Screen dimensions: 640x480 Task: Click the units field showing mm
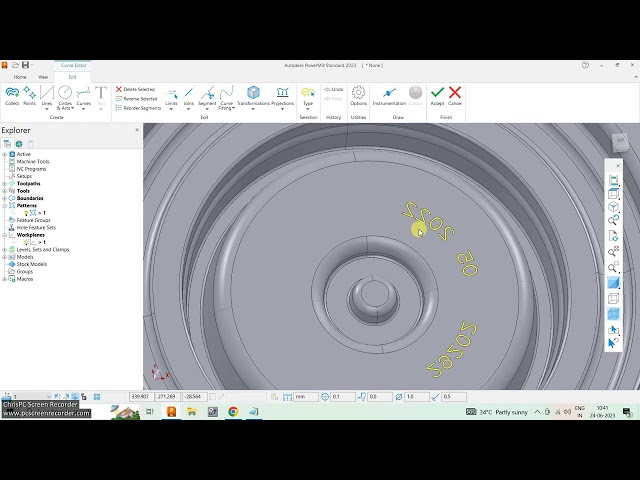pyautogui.click(x=306, y=397)
